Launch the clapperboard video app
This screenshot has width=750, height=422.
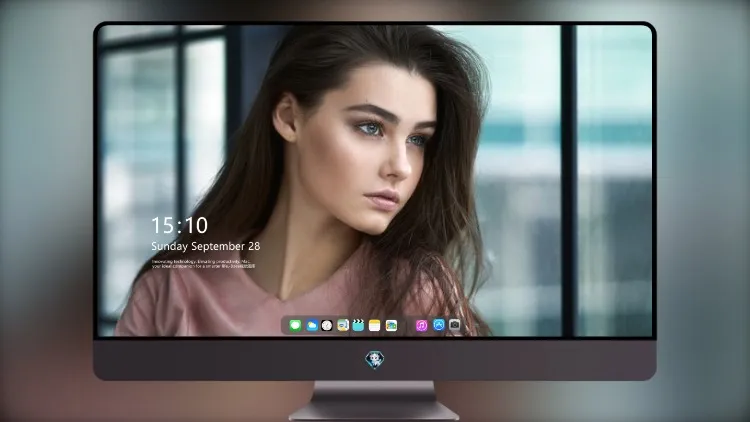point(358,325)
